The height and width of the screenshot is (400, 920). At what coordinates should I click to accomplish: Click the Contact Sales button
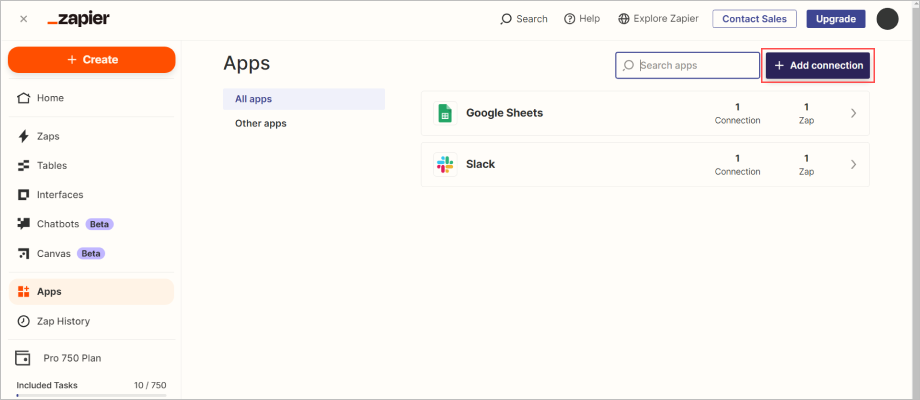755,19
